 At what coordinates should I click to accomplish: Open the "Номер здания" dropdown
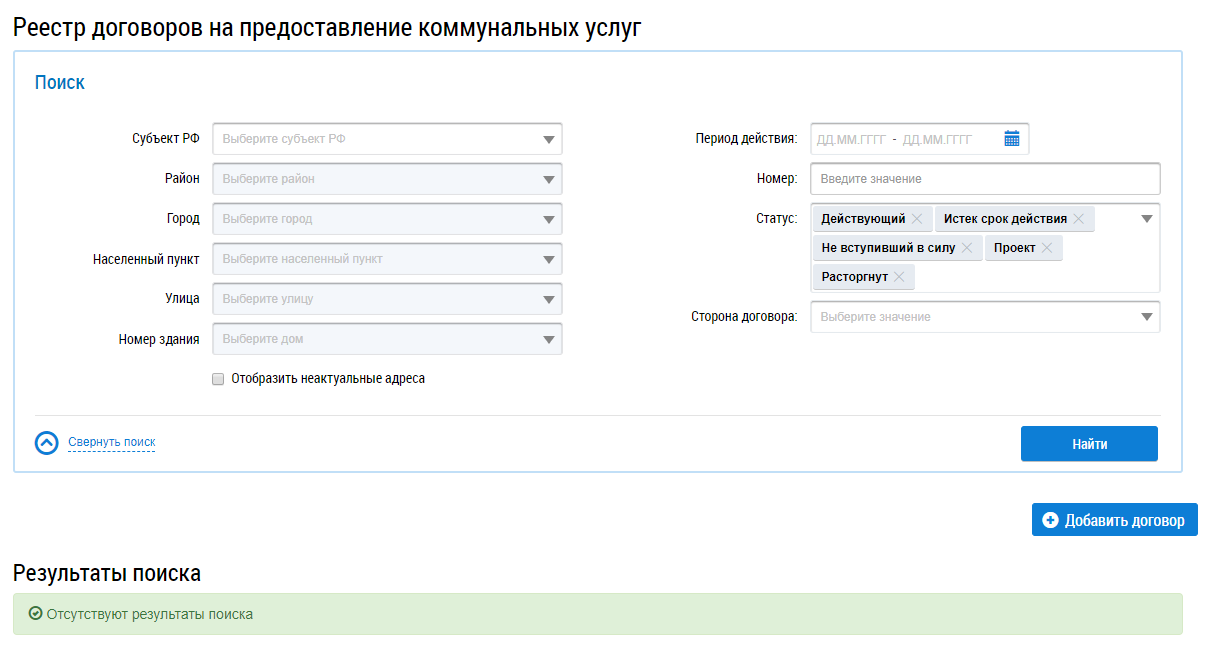387,339
